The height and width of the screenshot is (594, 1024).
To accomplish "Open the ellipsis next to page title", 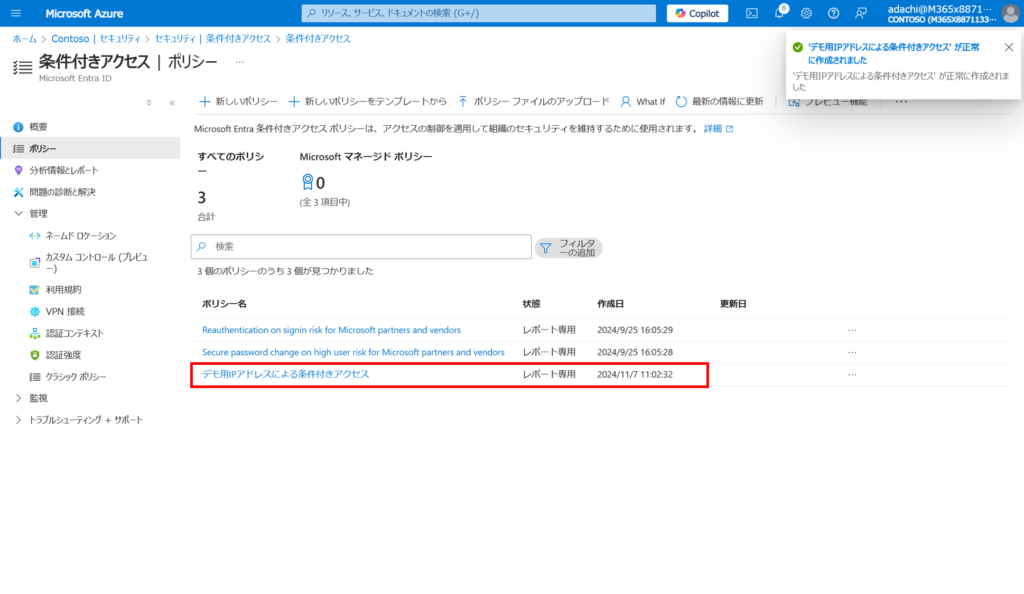I will pos(240,63).
